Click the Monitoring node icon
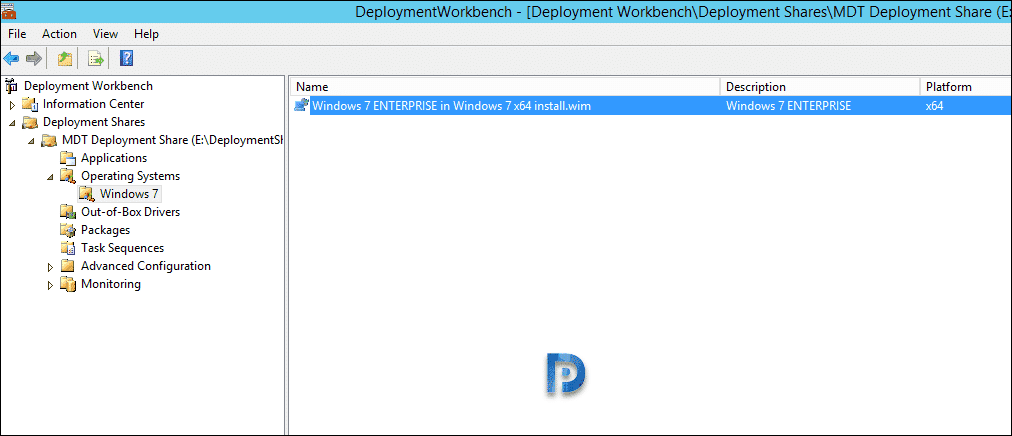Screen dimensions: 1012x436 68,284
